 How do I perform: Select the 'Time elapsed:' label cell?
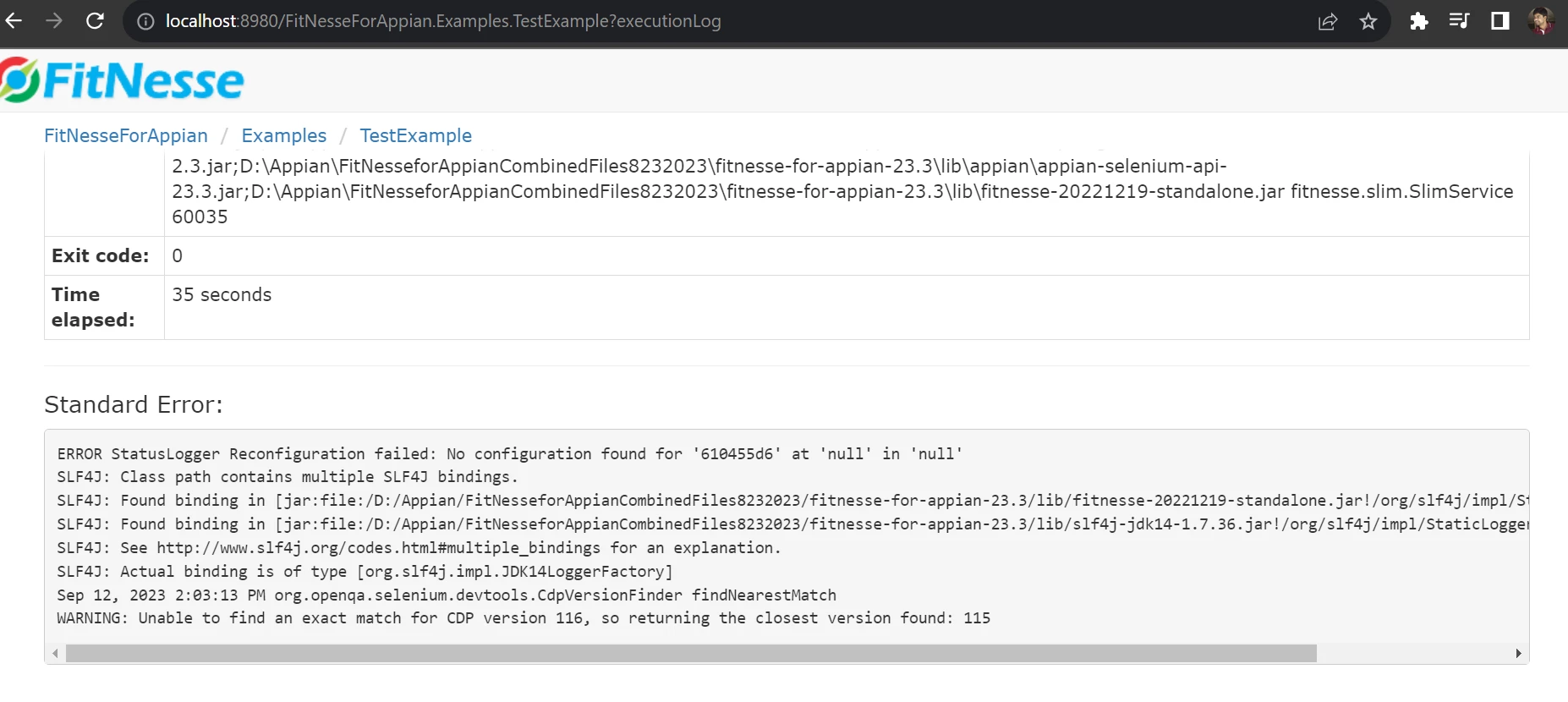point(104,307)
